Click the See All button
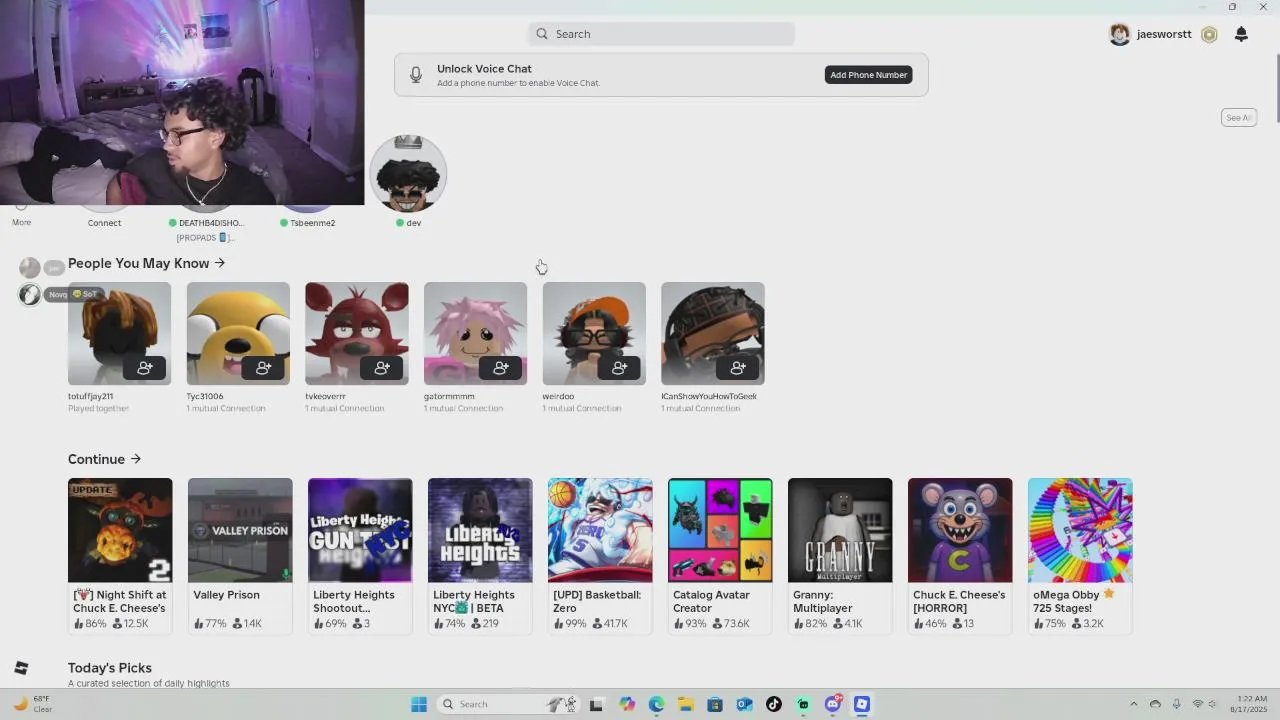Screen dimensions: 1280x720 [1239, 118]
